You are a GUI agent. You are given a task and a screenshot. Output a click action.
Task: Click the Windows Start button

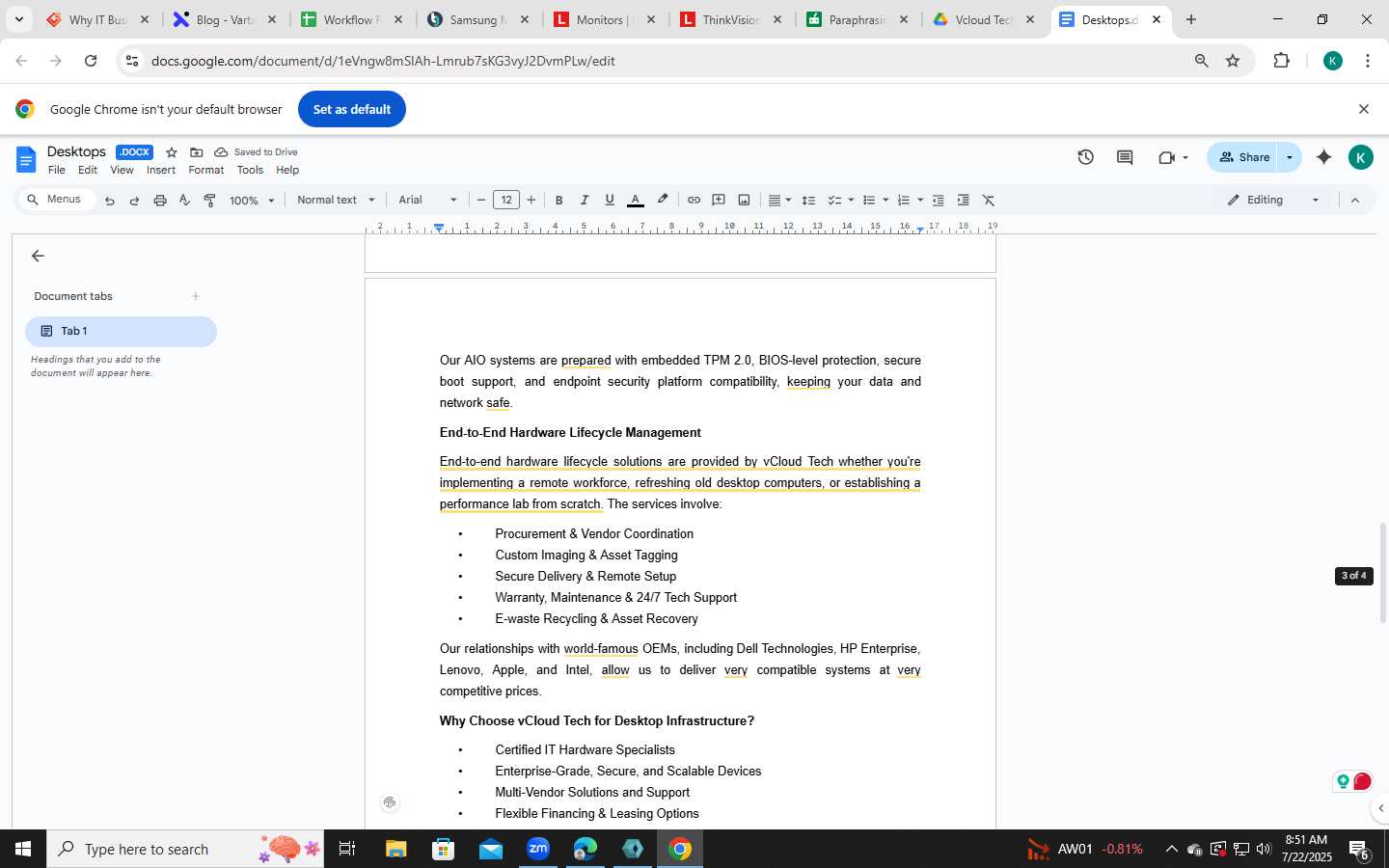pyautogui.click(x=23, y=849)
